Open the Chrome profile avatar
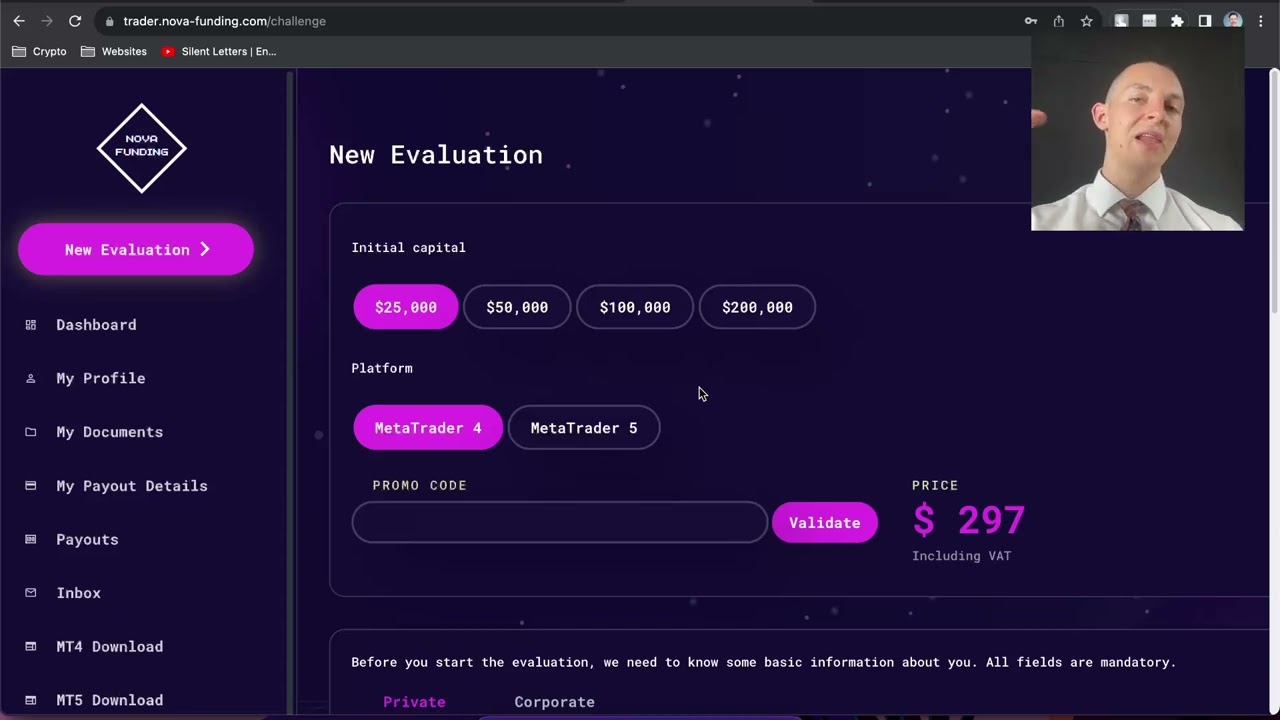Screen dimensions: 1280x720 1233,21
